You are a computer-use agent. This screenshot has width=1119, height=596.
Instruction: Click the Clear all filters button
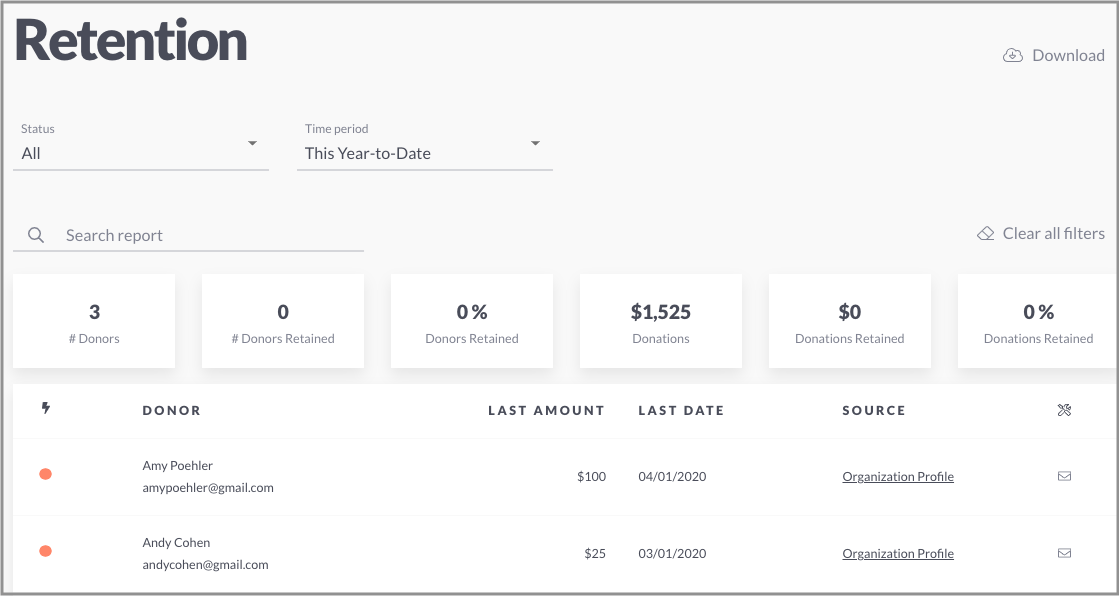click(x=1041, y=233)
